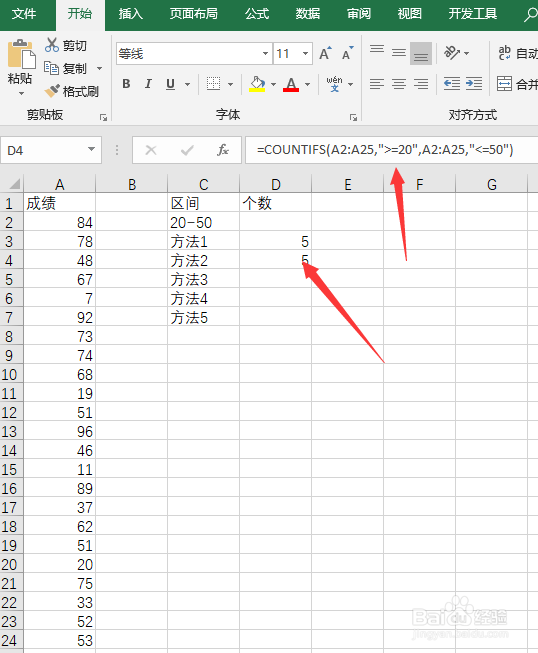Center text horizontally
The width and height of the screenshot is (538, 653).
(x=399, y=84)
